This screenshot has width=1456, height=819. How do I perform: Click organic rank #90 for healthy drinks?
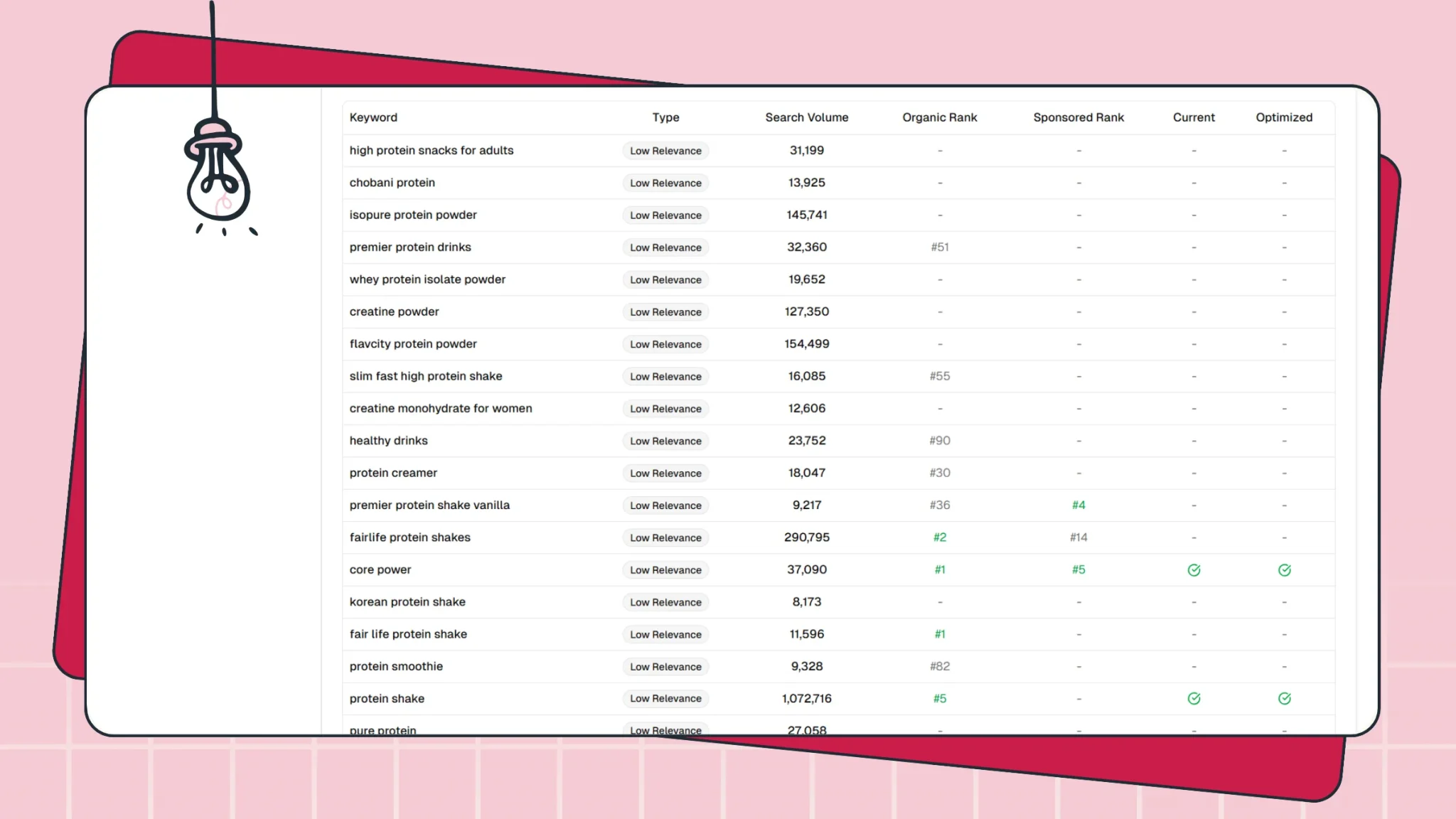[x=939, y=441]
